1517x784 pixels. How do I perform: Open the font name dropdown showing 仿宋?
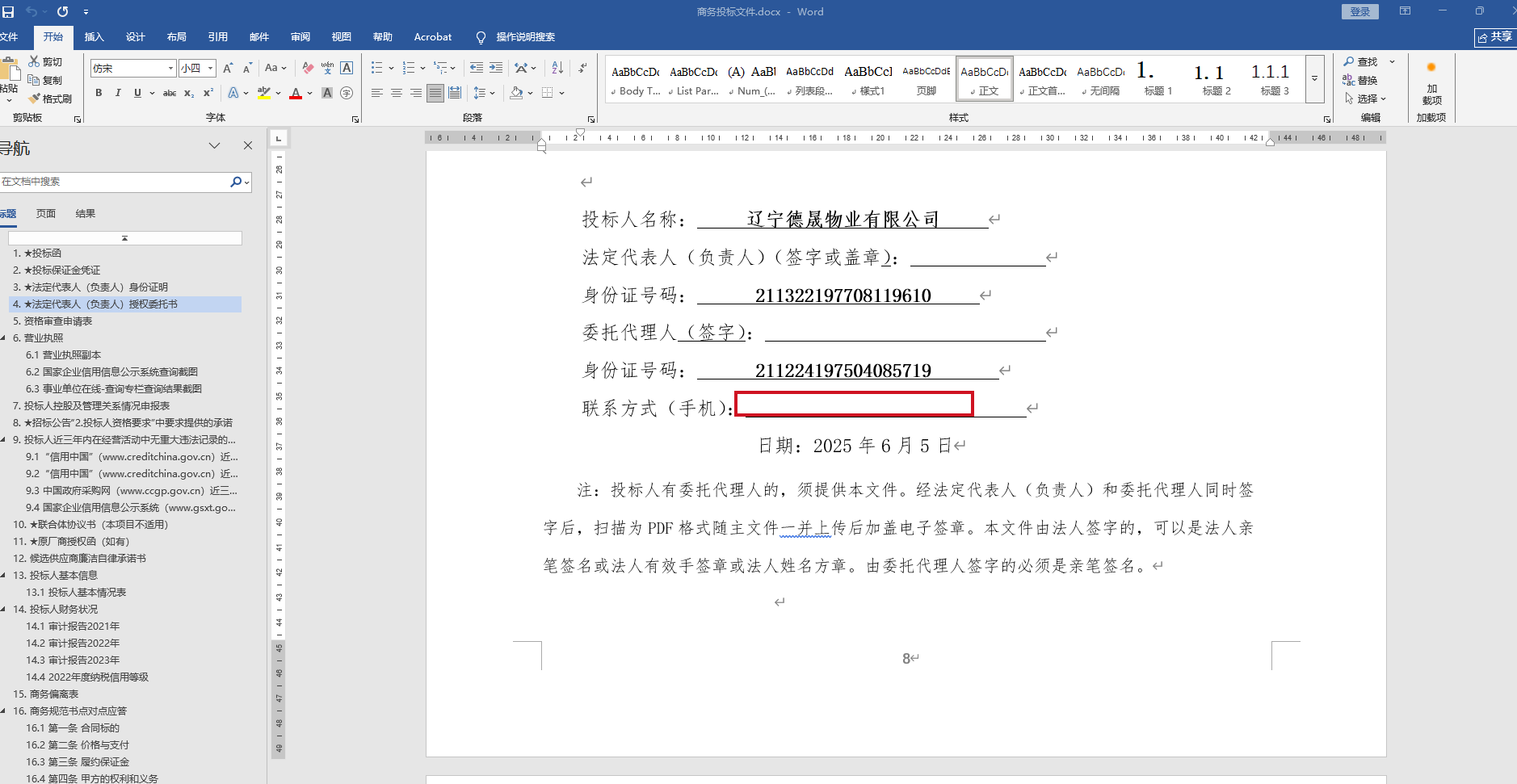pyautogui.click(x=133, y=69)
